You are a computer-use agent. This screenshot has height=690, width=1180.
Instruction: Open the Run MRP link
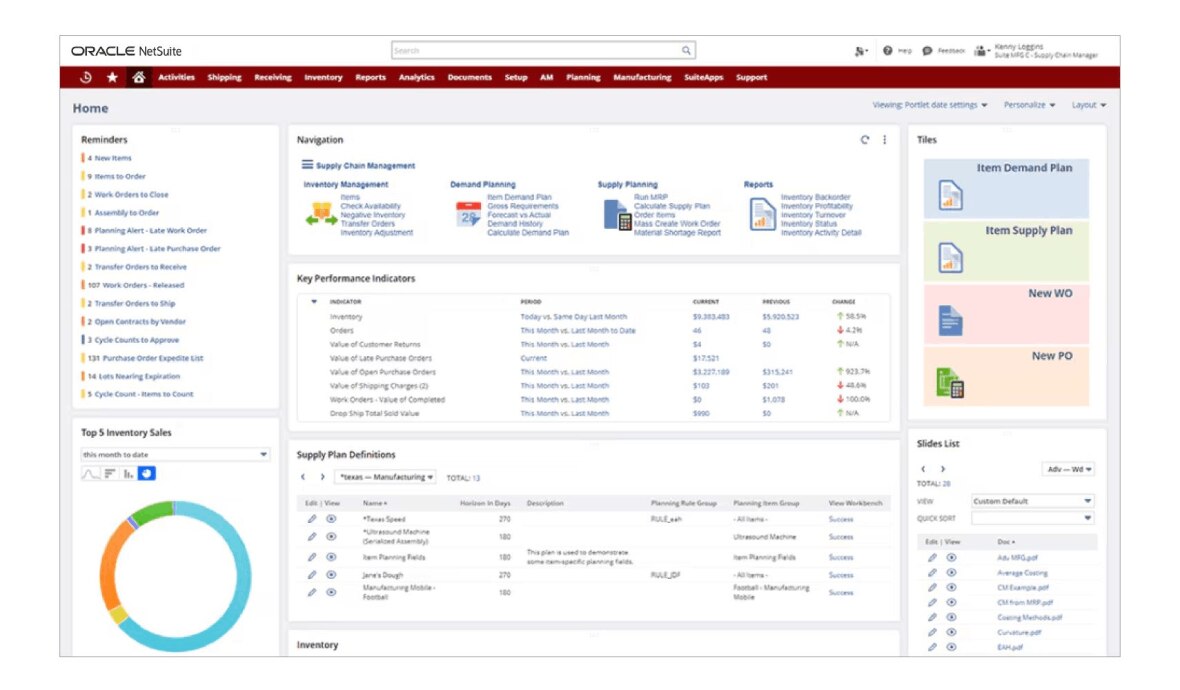tap(651, 197)
